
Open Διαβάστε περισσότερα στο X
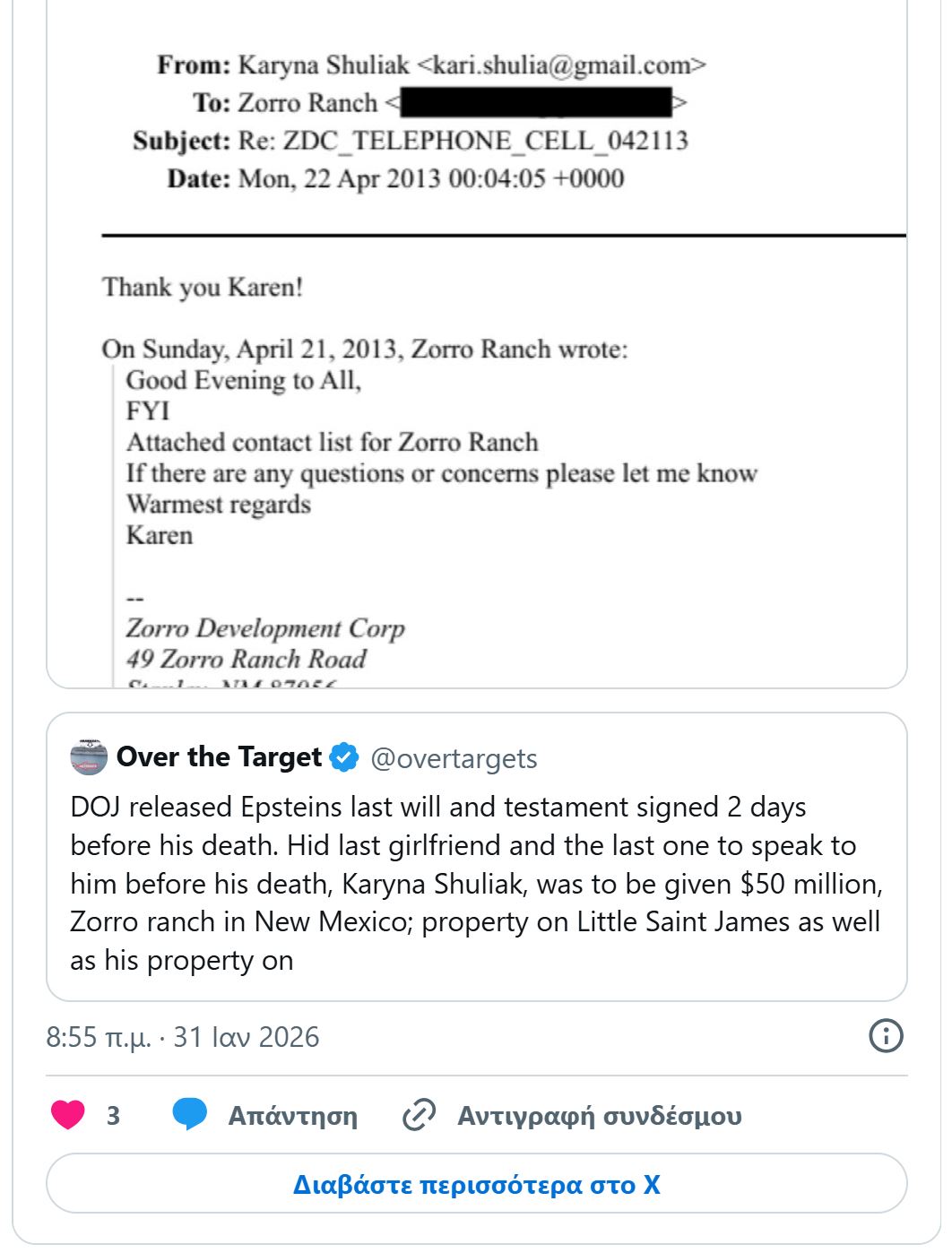(476, 1184)
